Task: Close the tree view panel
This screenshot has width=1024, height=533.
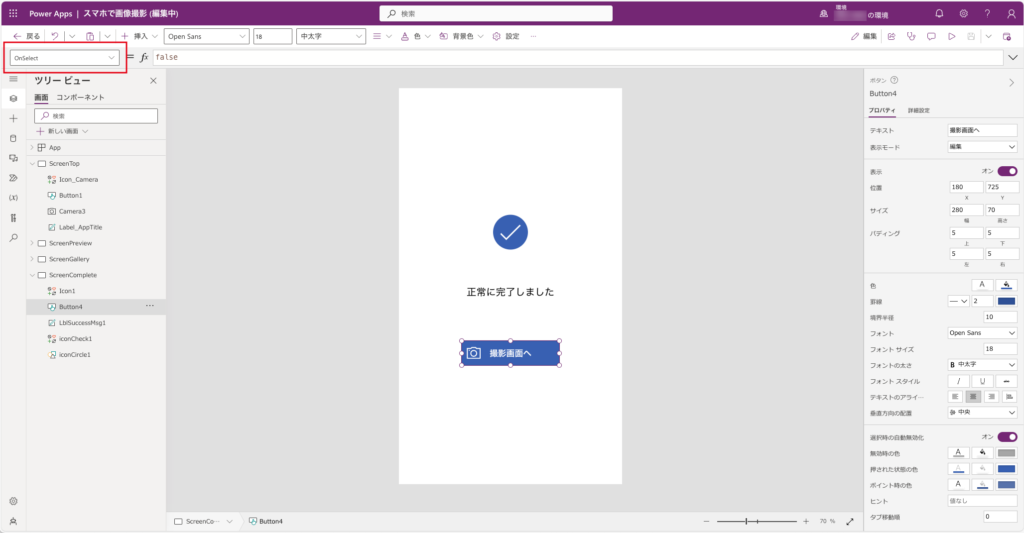Action: [153, 81]
